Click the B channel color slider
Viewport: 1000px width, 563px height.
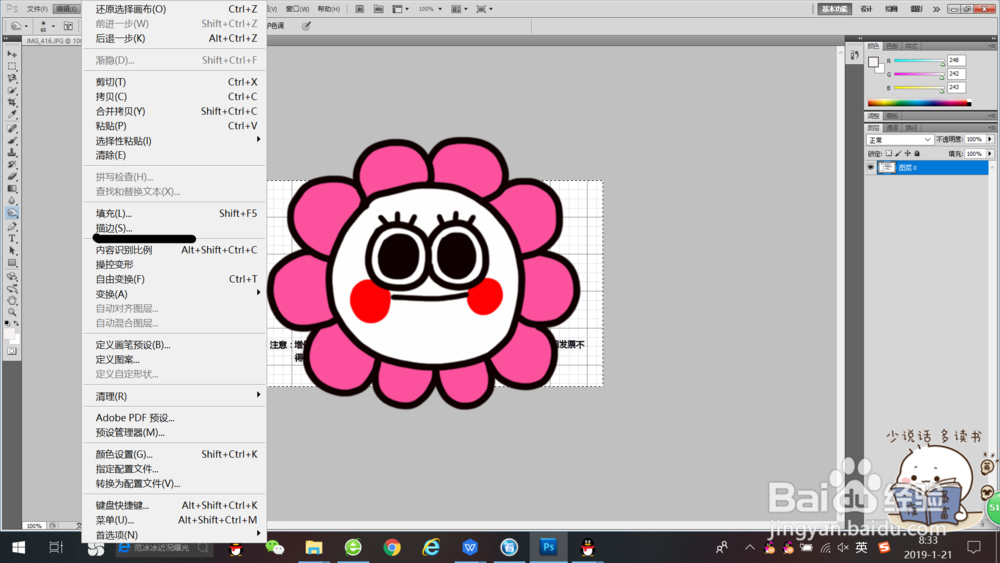(x=919, y=88)
